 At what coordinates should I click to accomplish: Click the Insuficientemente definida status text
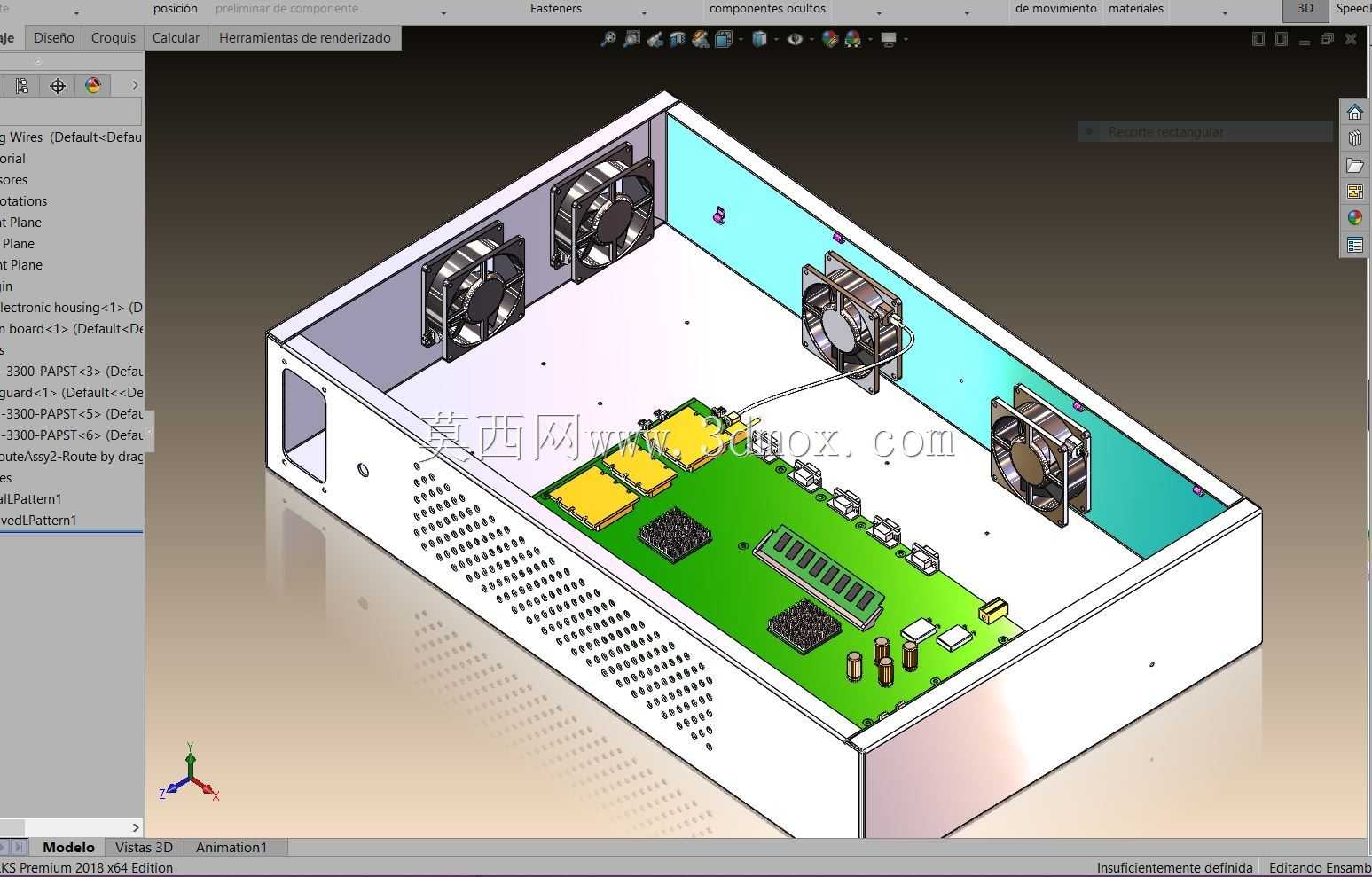click(x=1174, y=867)
